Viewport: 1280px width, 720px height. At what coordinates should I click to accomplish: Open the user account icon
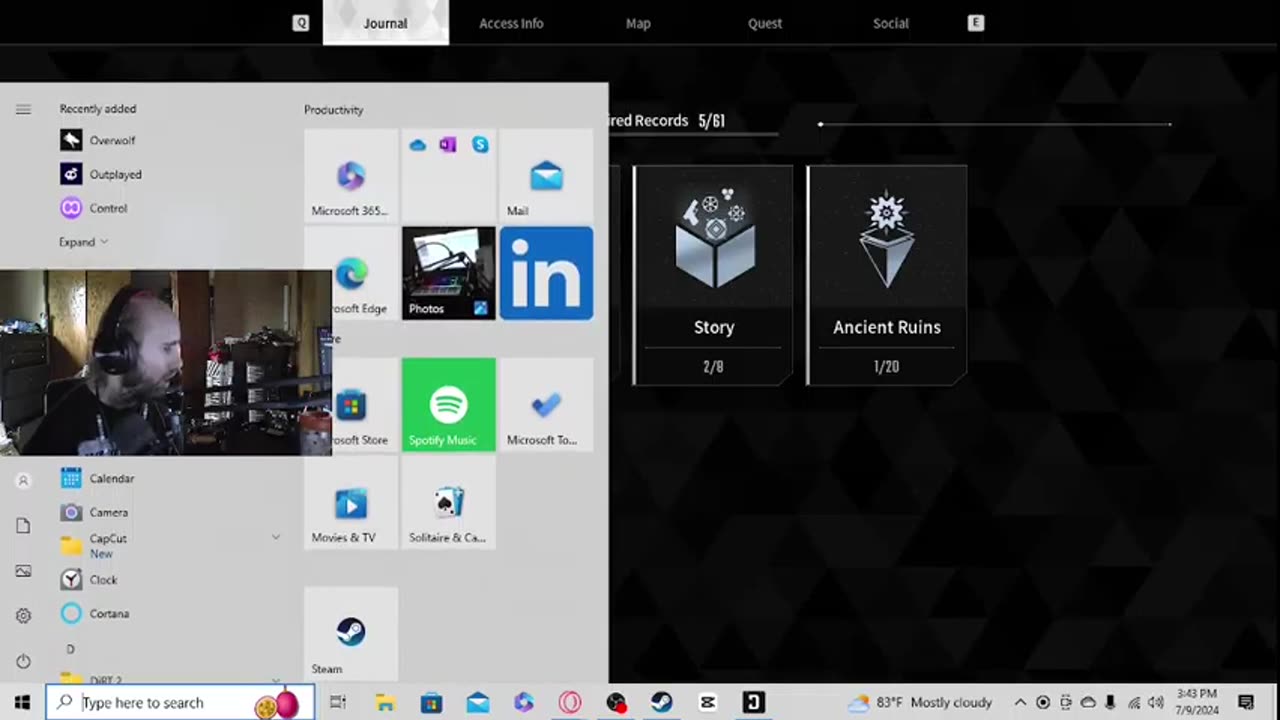coord(23,481)
